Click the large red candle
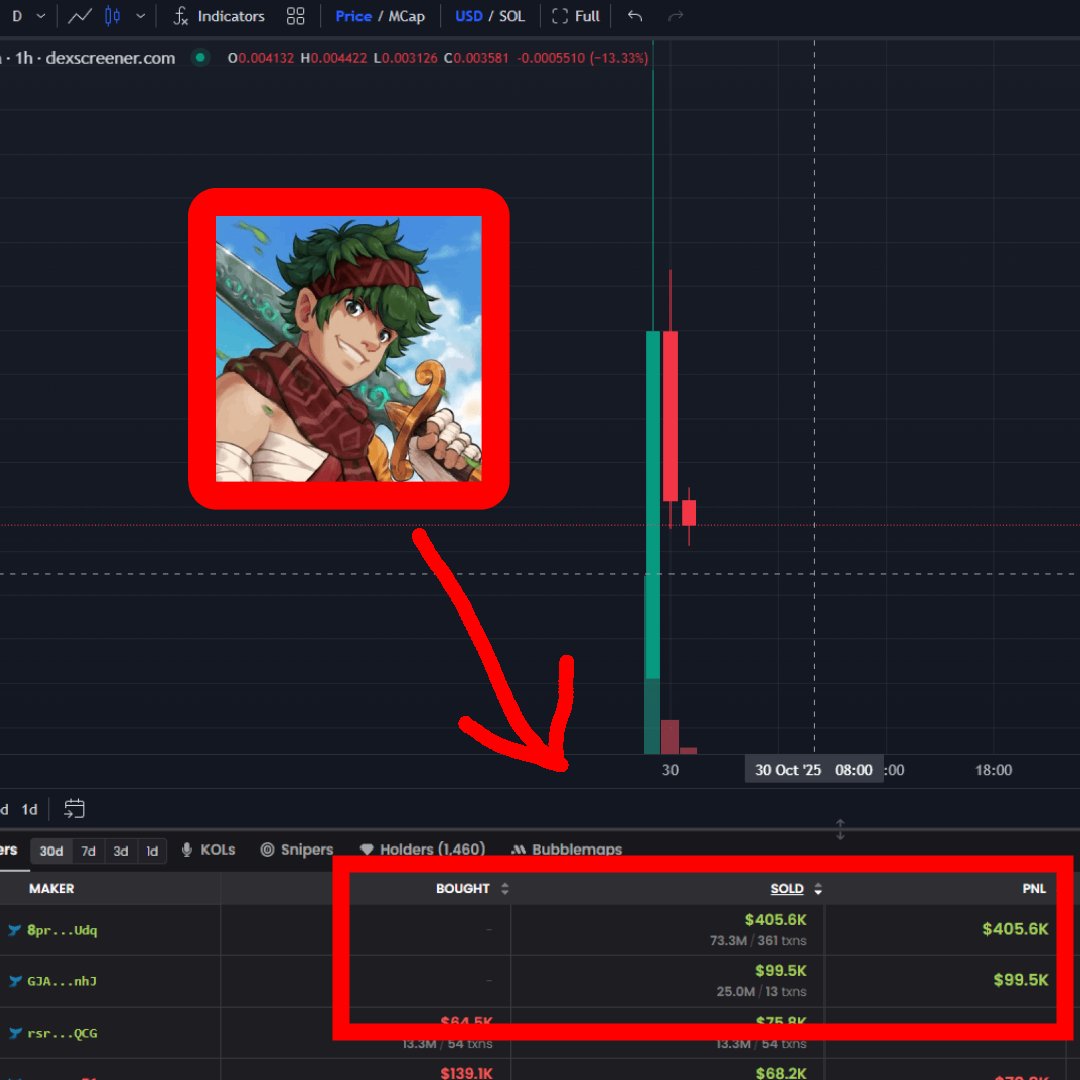 670,416
